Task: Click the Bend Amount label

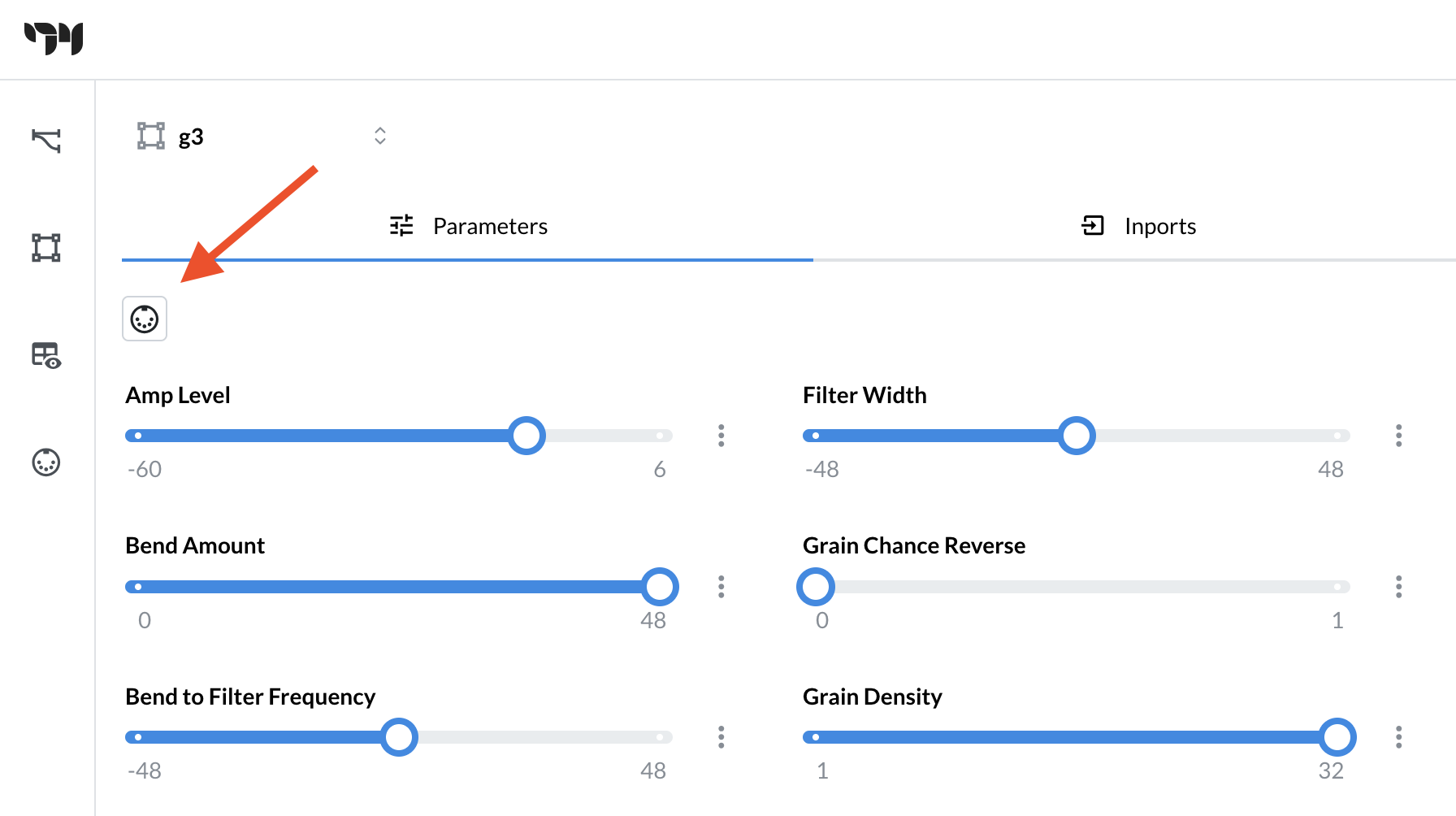Action: click(x=195, y=545)
